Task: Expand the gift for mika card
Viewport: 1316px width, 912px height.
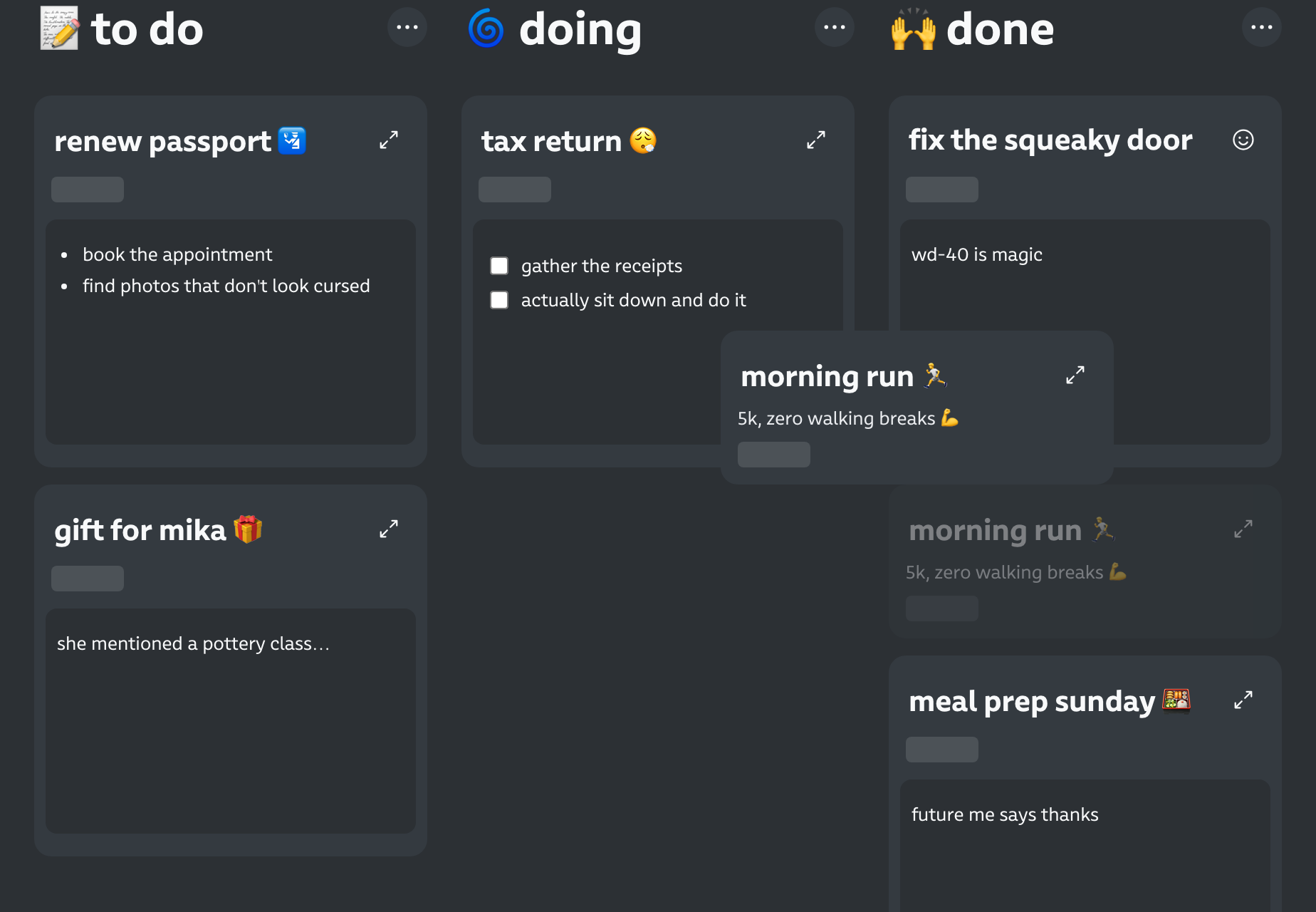Action: (x=389, y=529)
